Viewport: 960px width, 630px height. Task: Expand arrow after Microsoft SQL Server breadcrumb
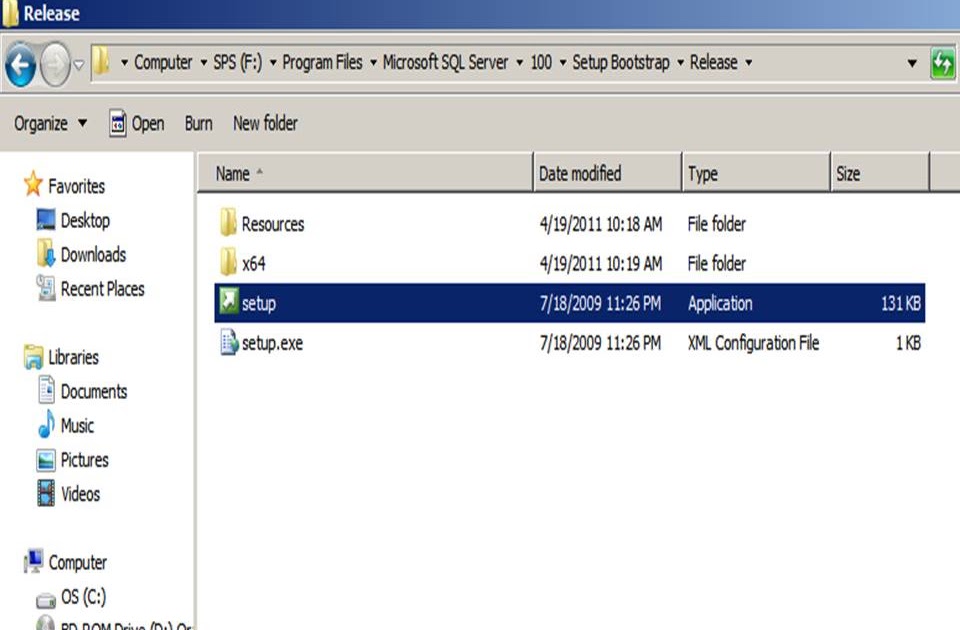point(519,62)
